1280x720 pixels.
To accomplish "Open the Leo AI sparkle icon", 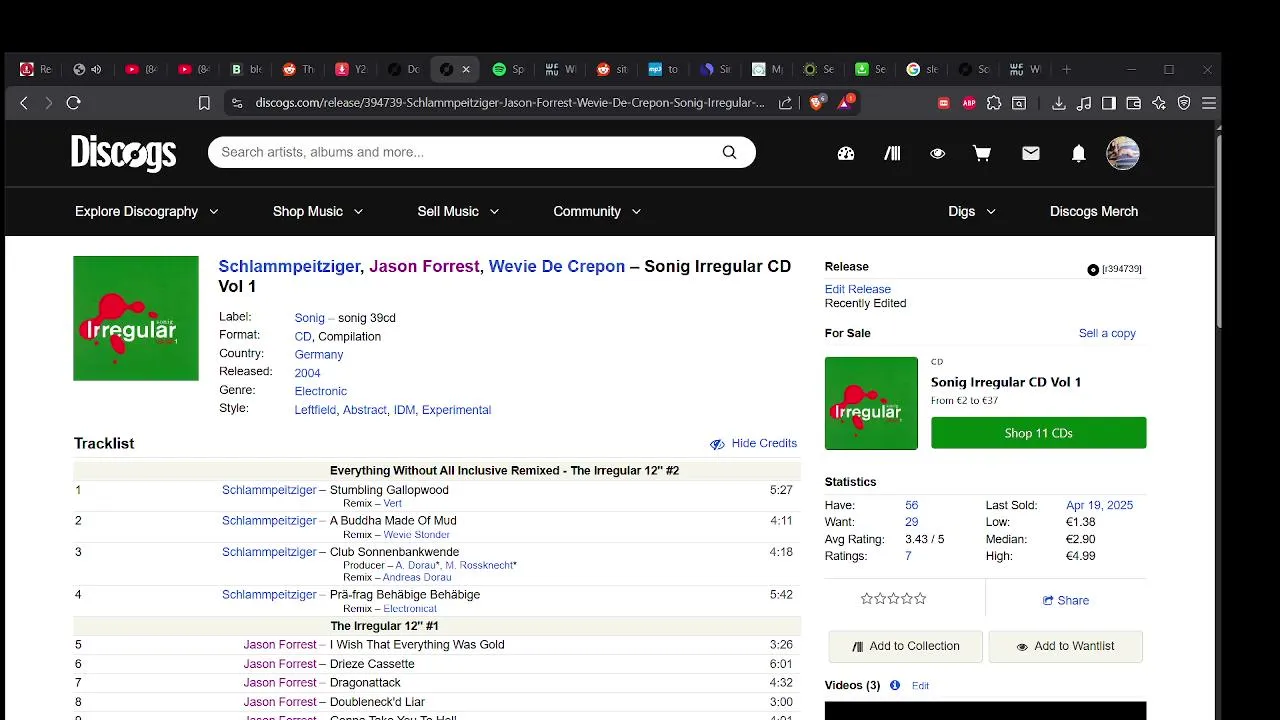I will tap(1159, 102).
